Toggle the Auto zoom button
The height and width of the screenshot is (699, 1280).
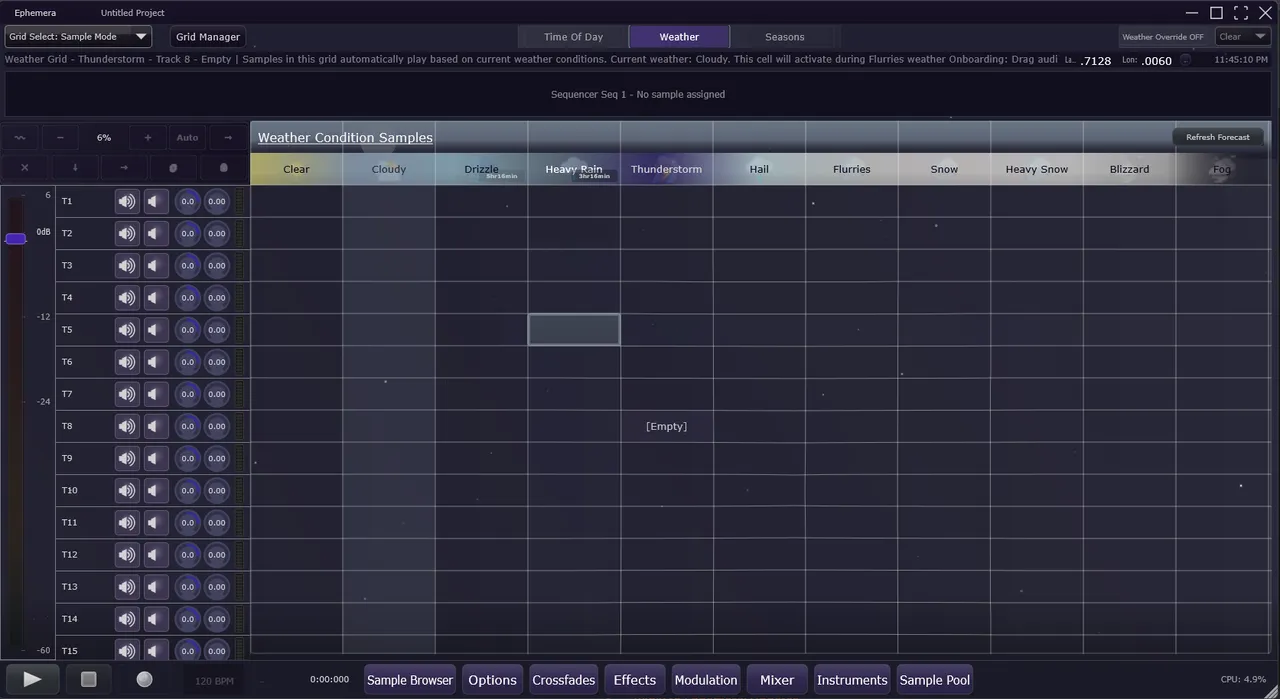(x=187, y=137)
